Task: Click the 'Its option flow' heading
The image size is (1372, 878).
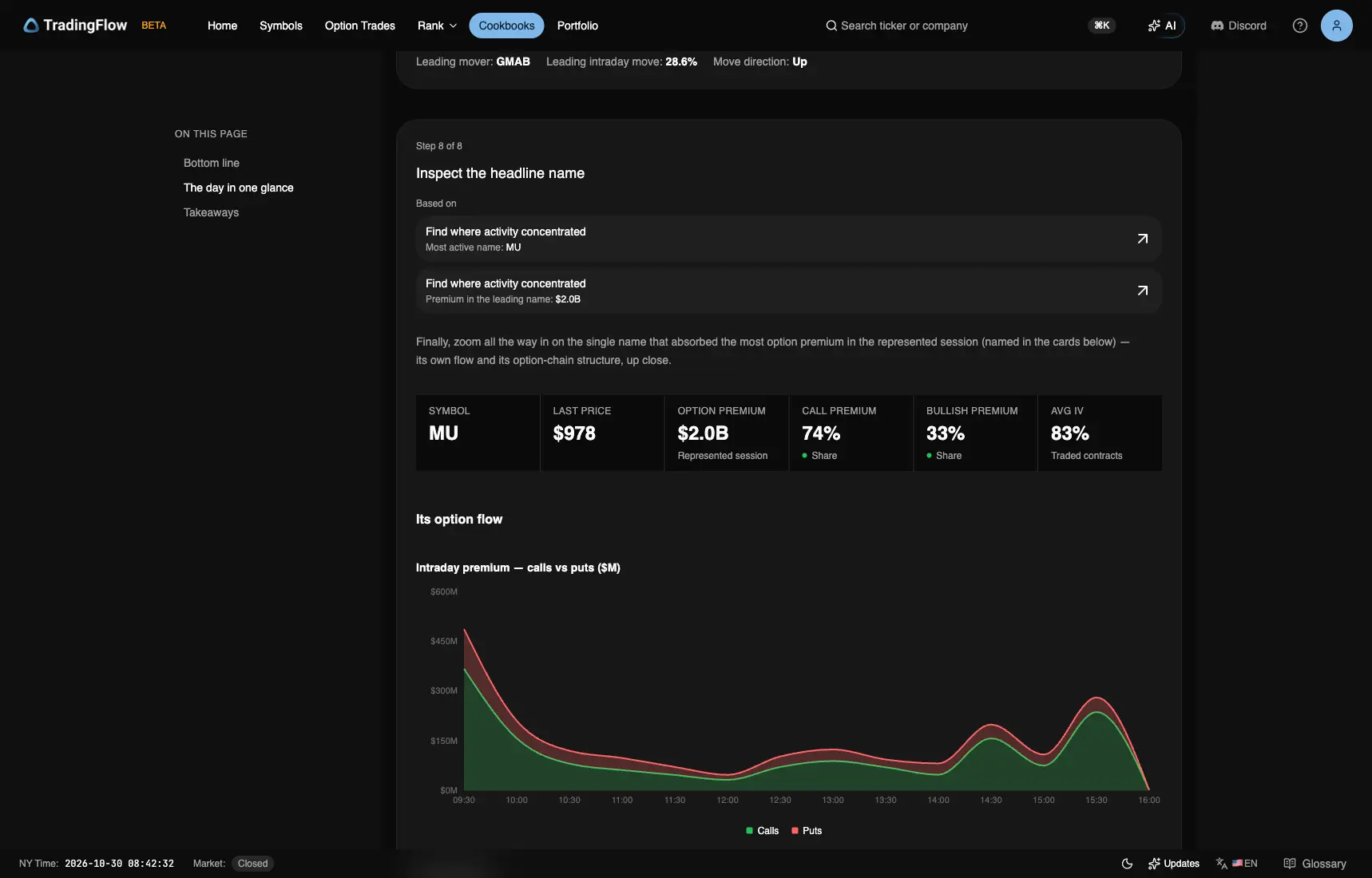Action: (x=459, y=519)
